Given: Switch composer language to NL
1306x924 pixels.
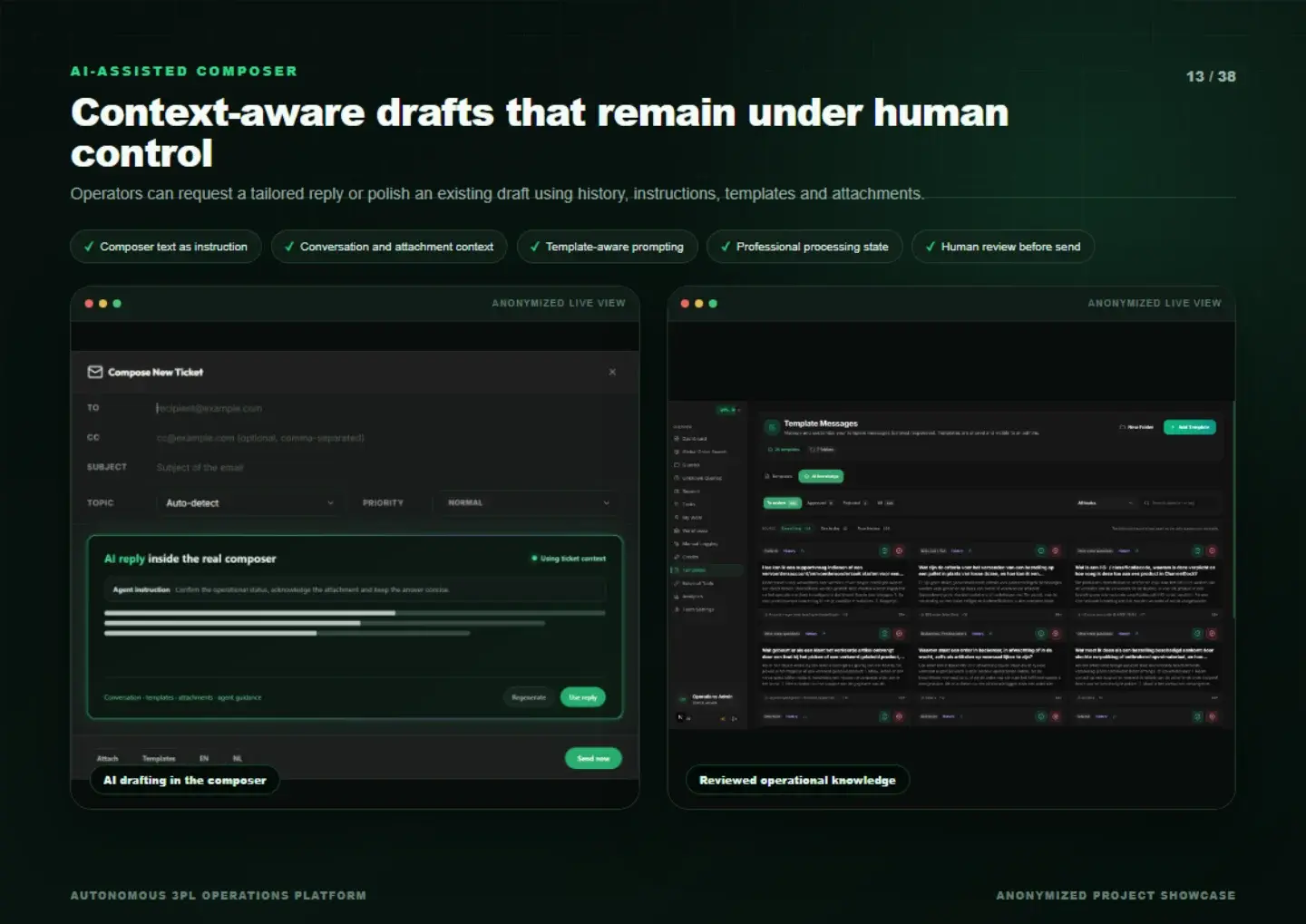Looking at the screenshot, I should click(x=238, y=758).
